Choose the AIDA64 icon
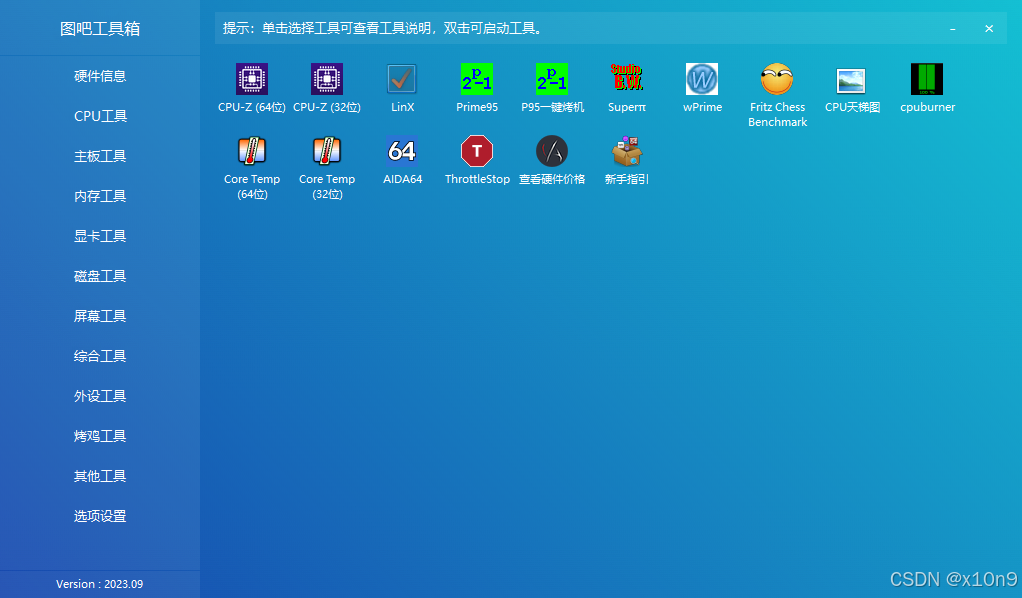This screenshot has width=1022, height=598. [402, 151]
